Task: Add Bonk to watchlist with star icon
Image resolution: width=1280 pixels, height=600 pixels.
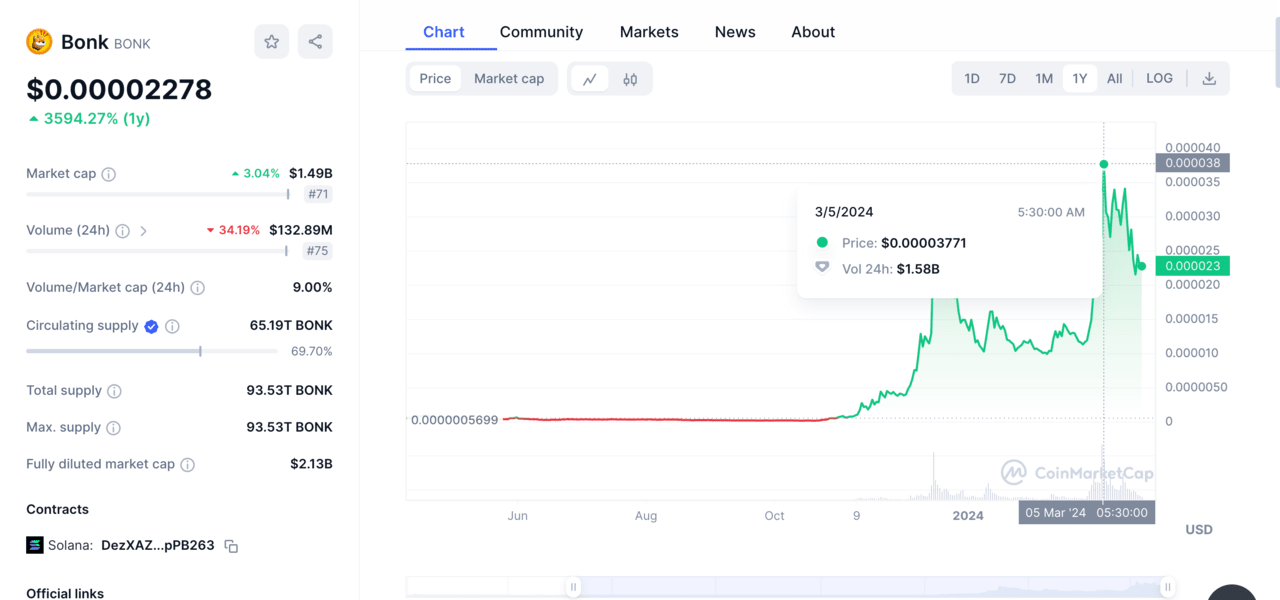Action: [271, 42]
